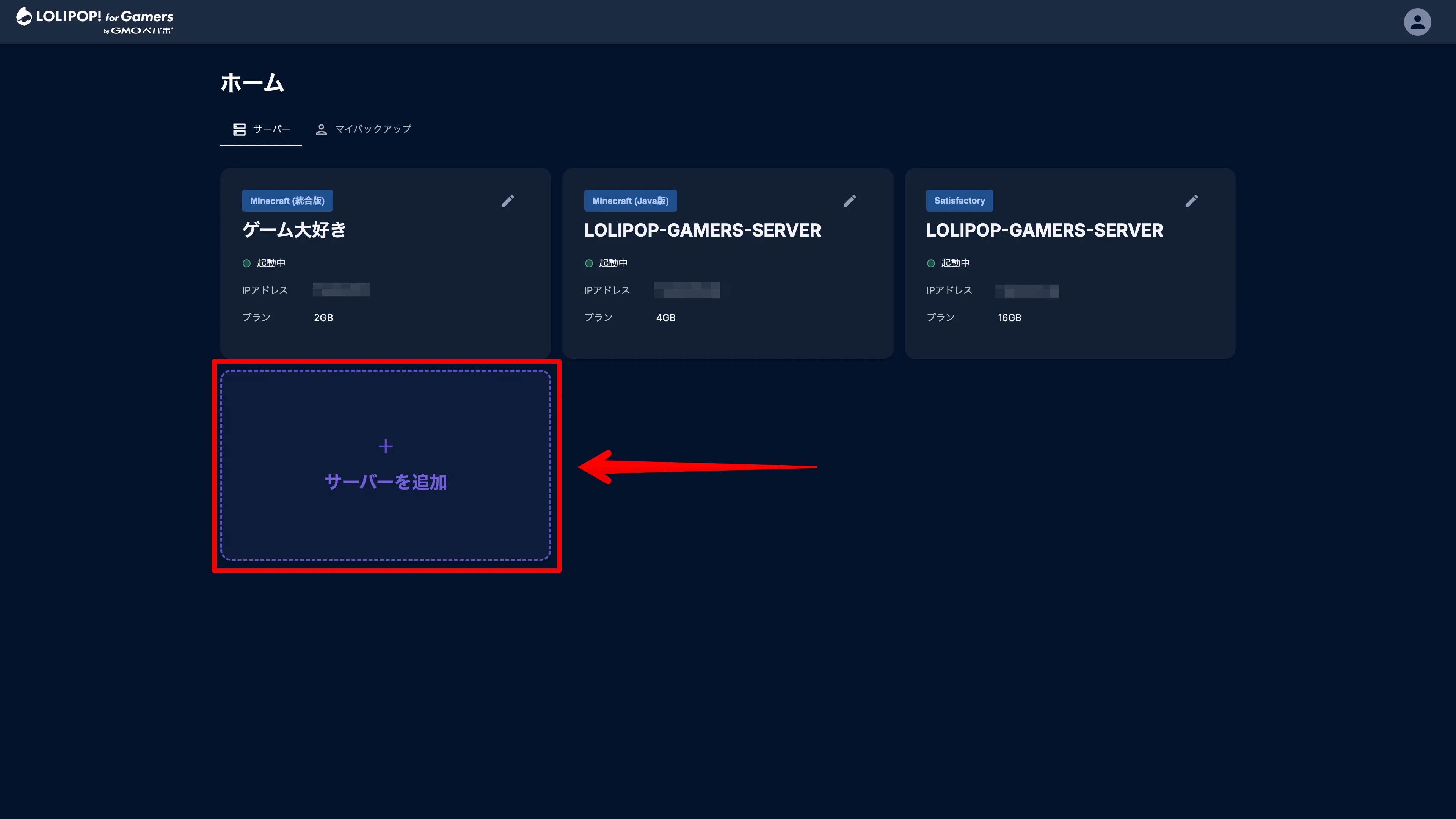Click the plus icon to add server

pos(386,447)
